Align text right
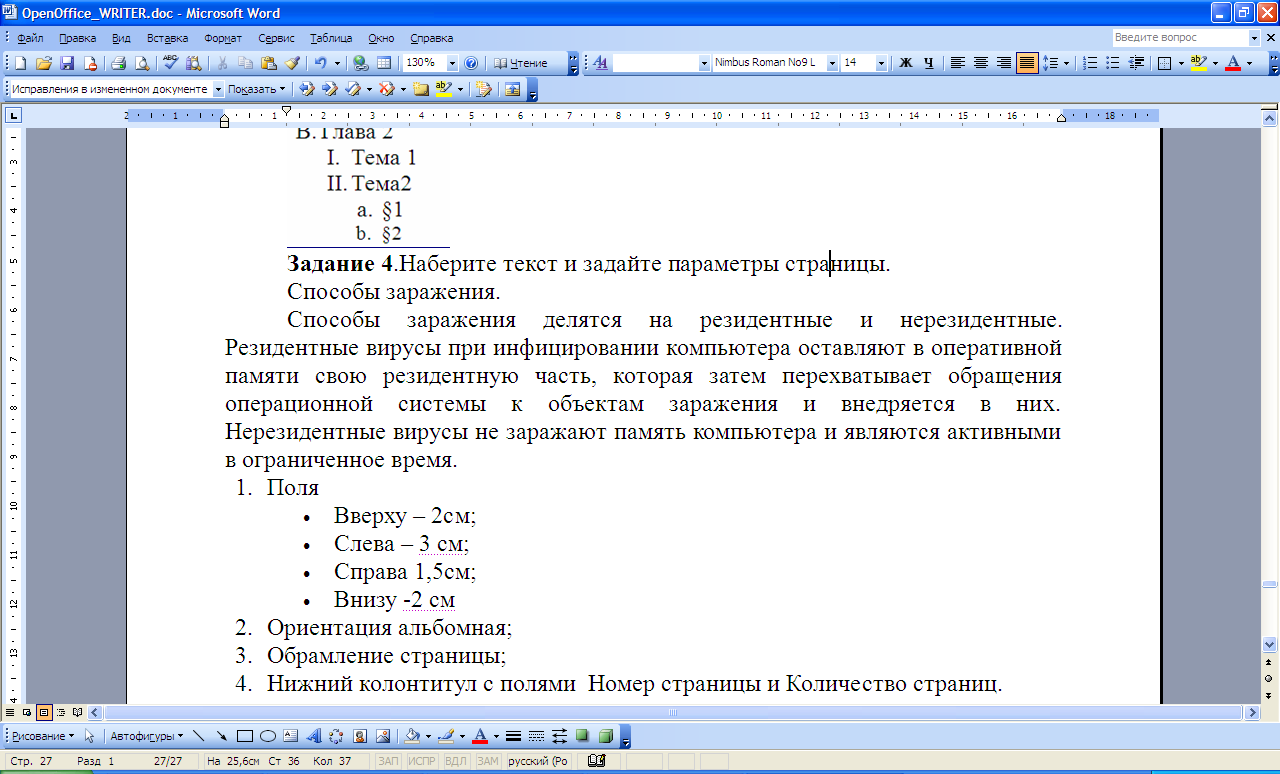This screenshot has width=1280, height=774. pos(1003,63)
